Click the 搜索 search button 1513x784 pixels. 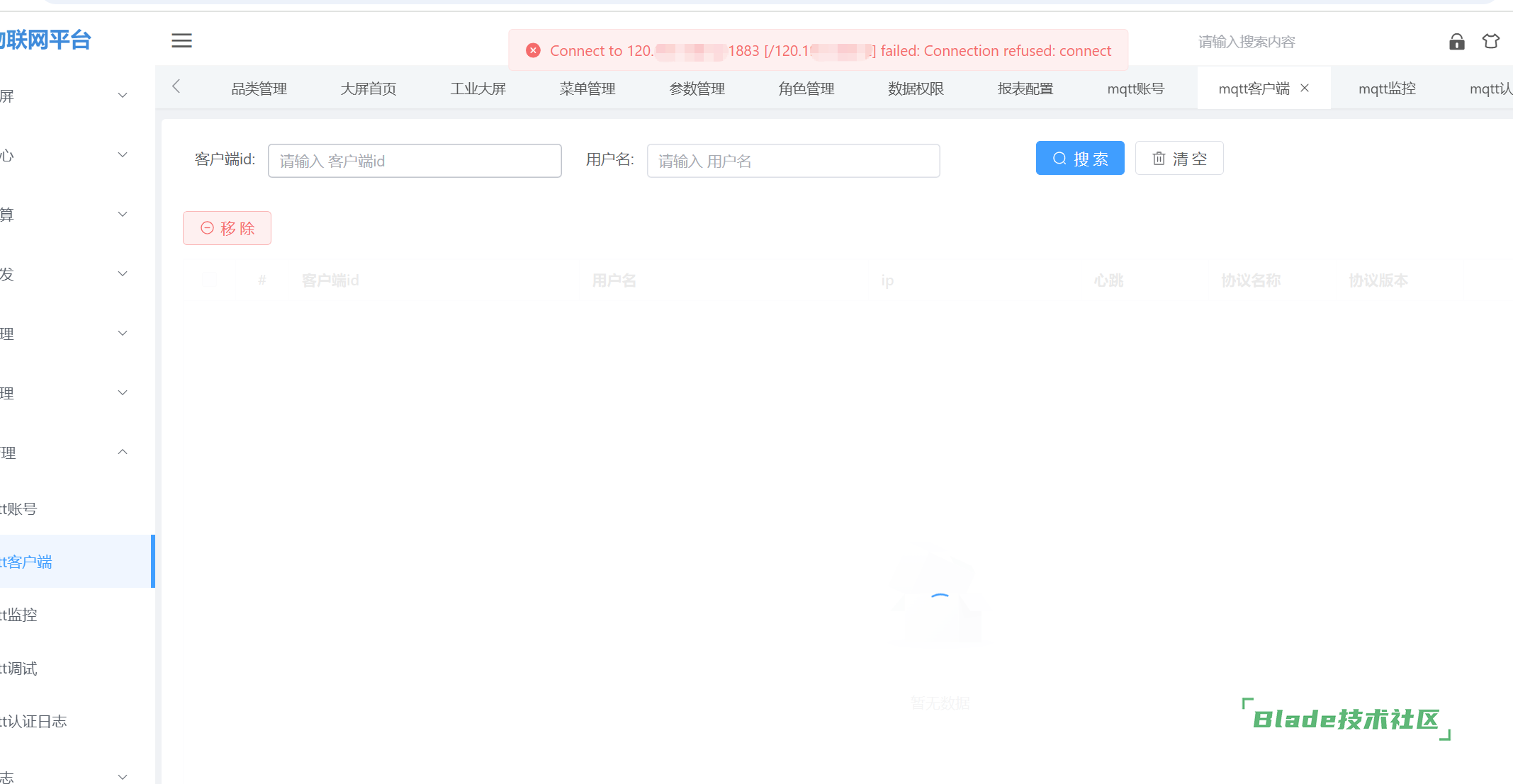pos(1080,158)
